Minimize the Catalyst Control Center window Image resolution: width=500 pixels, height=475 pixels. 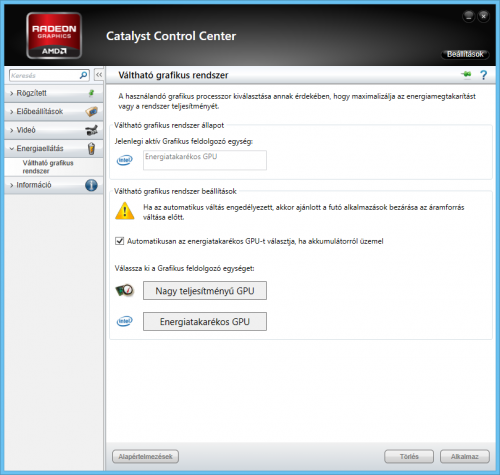(468, 16)
